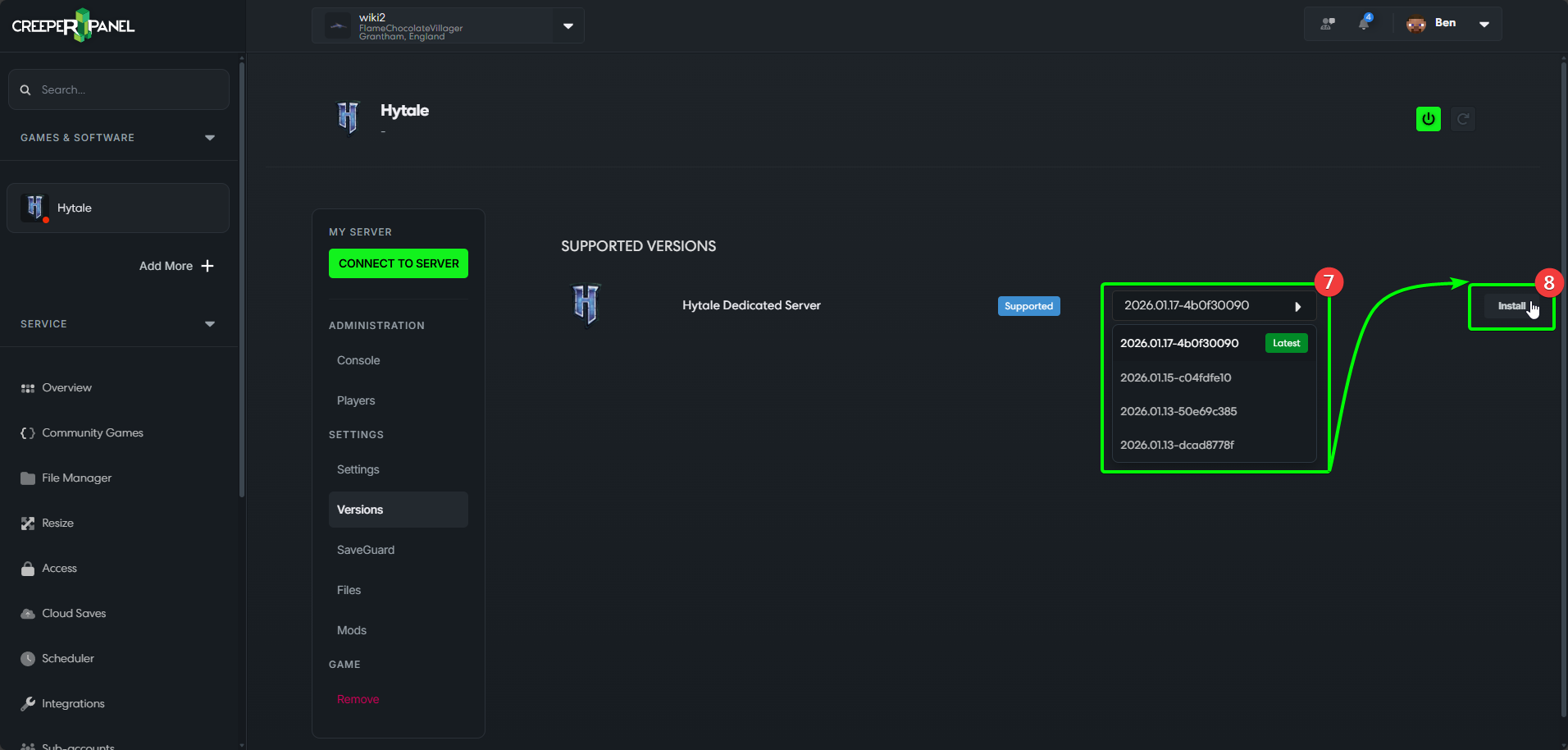Open the notifications bell icon
The image size is (1568, 750).
pyautogui.click(x=1364, y=23)
